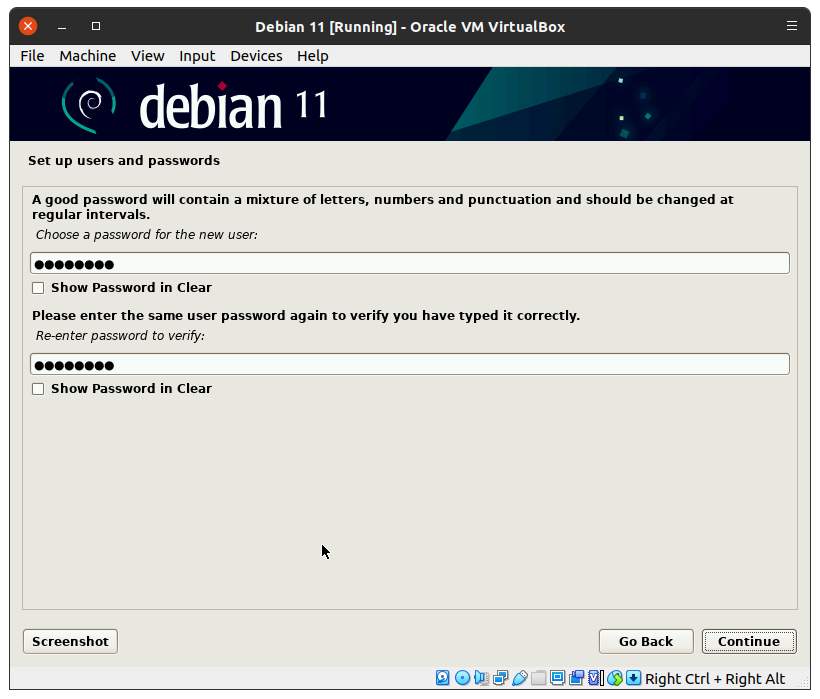Open the Devices menu

256,56
